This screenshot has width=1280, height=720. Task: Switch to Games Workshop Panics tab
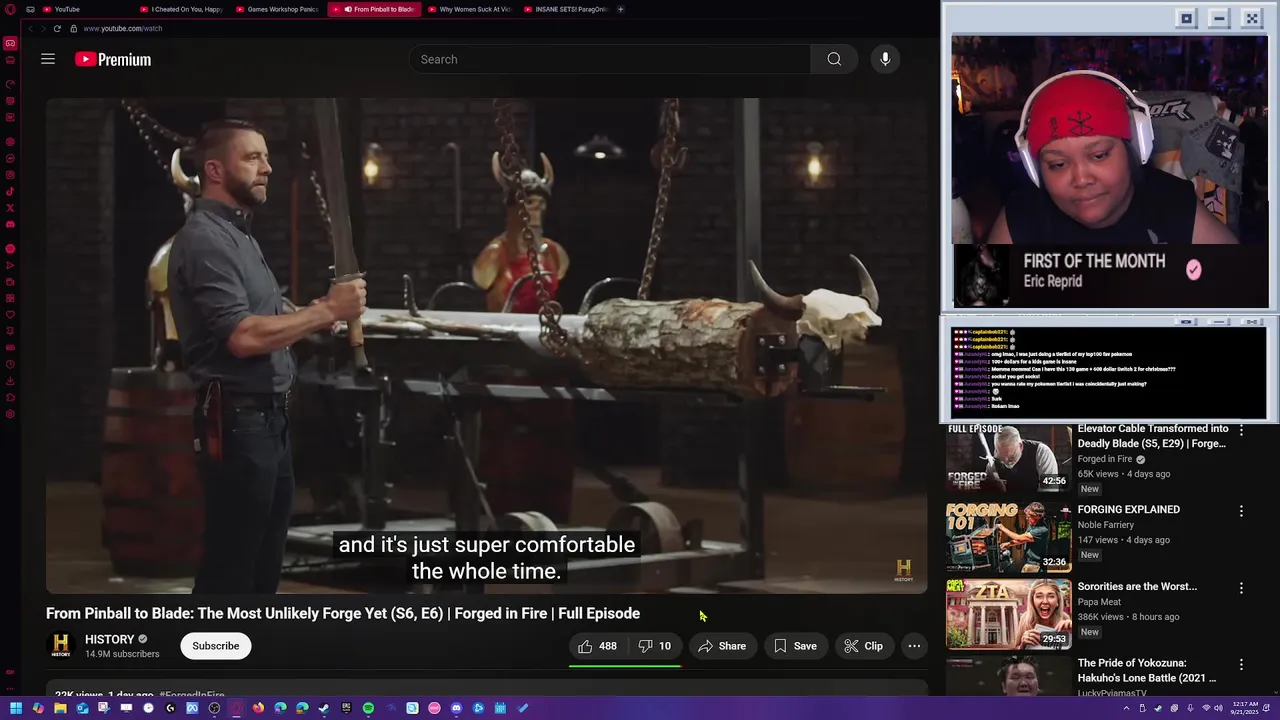(279, 9)
